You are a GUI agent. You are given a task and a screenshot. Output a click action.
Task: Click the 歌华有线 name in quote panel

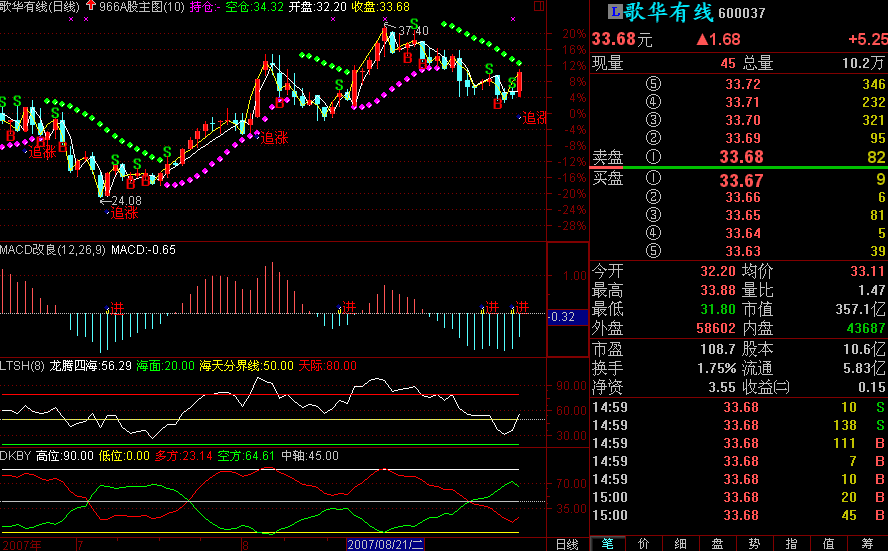point(669,11)
